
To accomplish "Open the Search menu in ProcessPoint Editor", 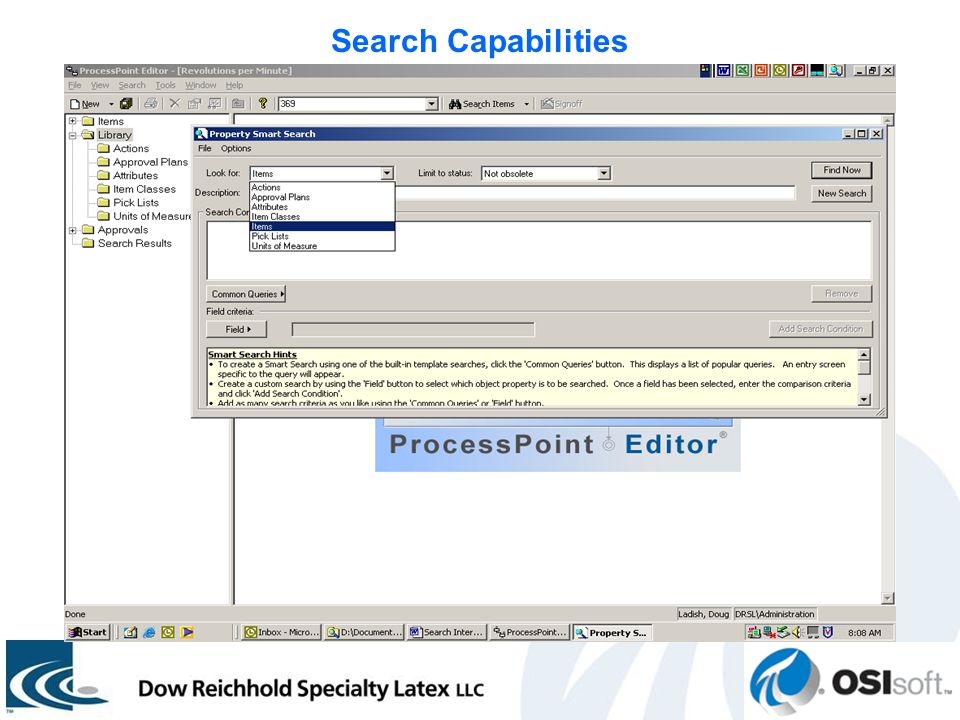I will point(132,85).
